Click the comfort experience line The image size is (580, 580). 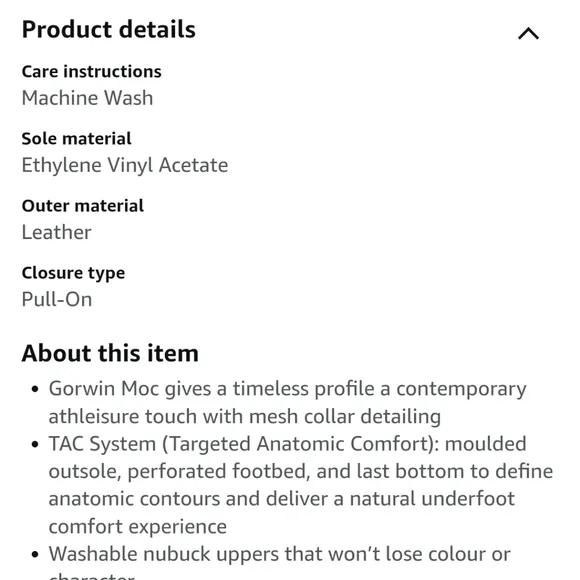pos(138,527)
